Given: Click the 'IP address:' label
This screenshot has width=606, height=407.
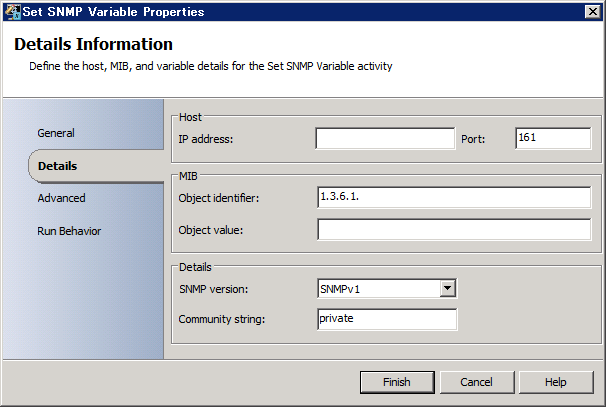Looking at the screenshot, I should (x=206, y=139).
